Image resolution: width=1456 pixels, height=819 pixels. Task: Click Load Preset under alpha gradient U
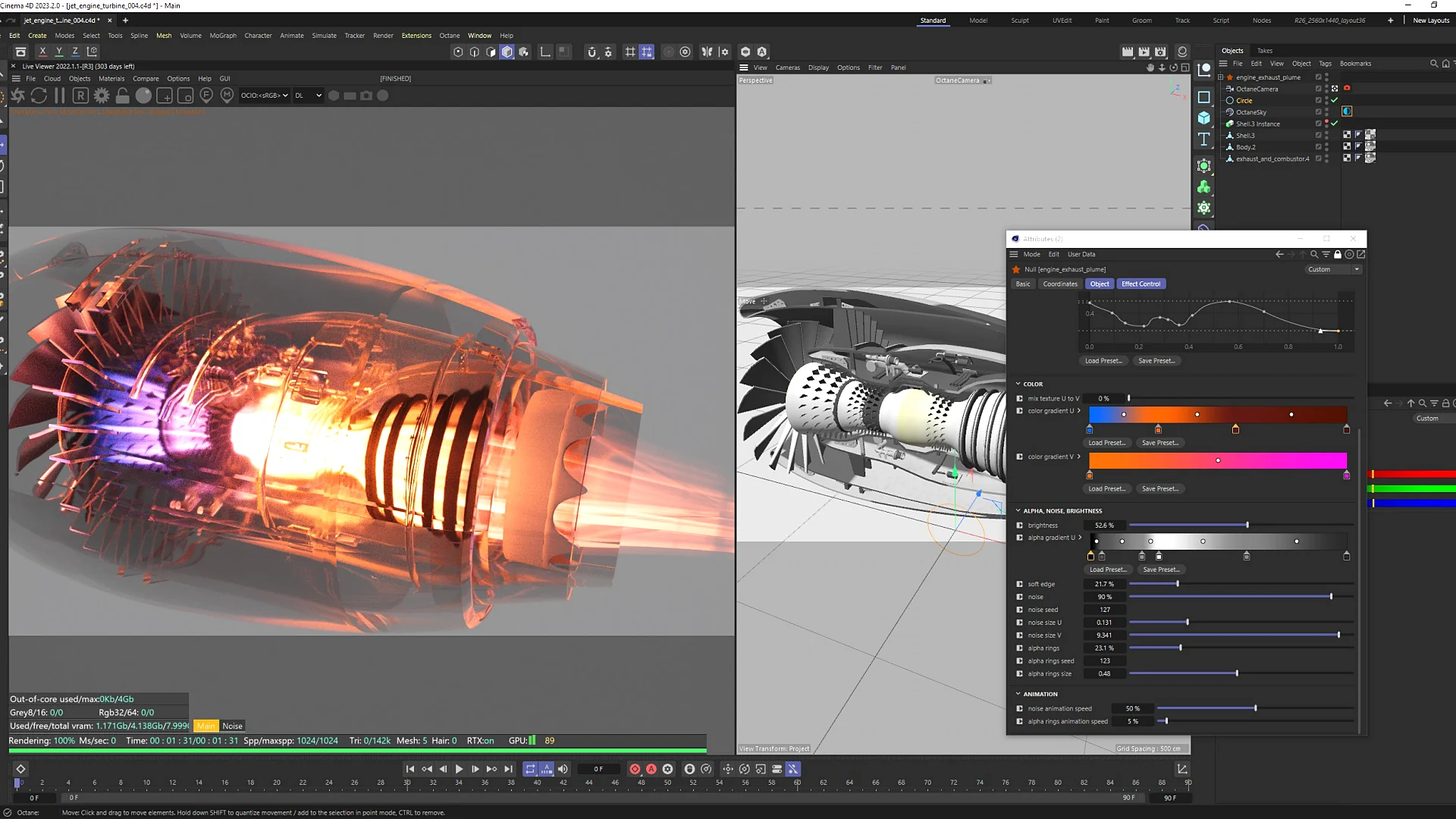click(x=1108, y=570)
